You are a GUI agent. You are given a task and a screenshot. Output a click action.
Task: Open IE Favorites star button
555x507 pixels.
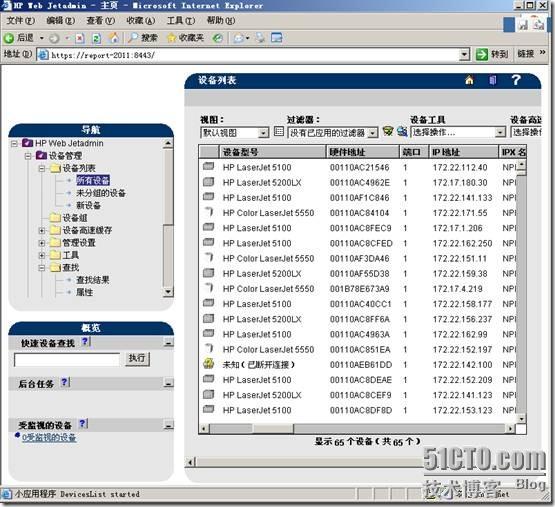(185, 38)
